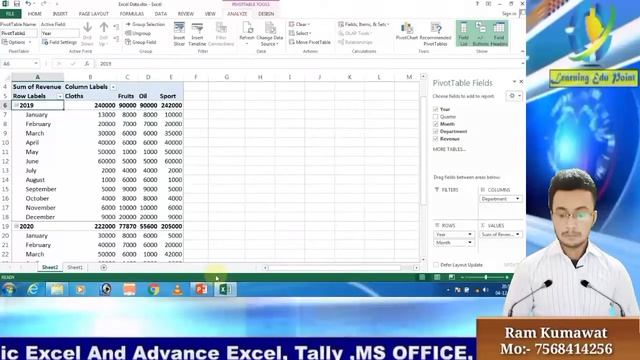Image resolution: width=640 pixels, height=360 pixels.
Task: Select the 'September' row label cell
Action: [x=38, y=189]
